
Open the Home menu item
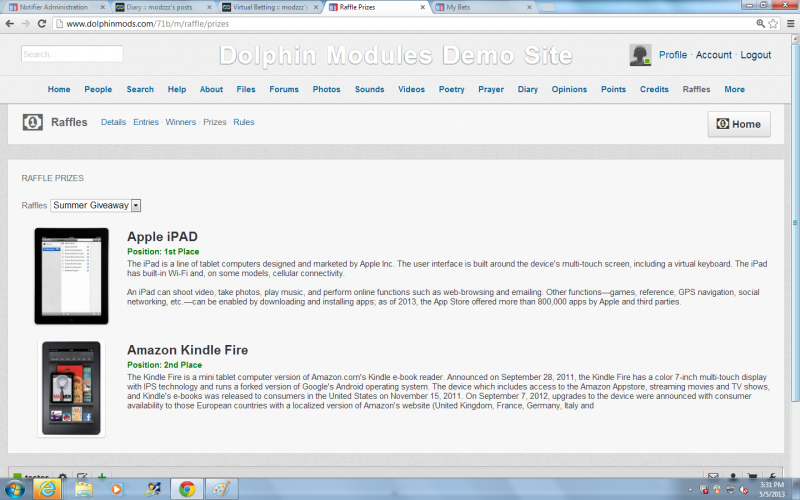tap(59, 89)
